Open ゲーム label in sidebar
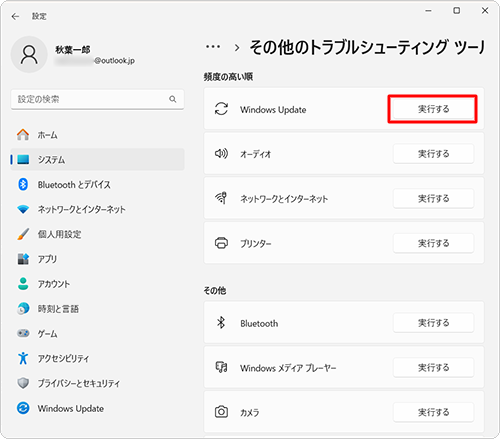The height and width of the screenshot is (439, 500). 47,334
